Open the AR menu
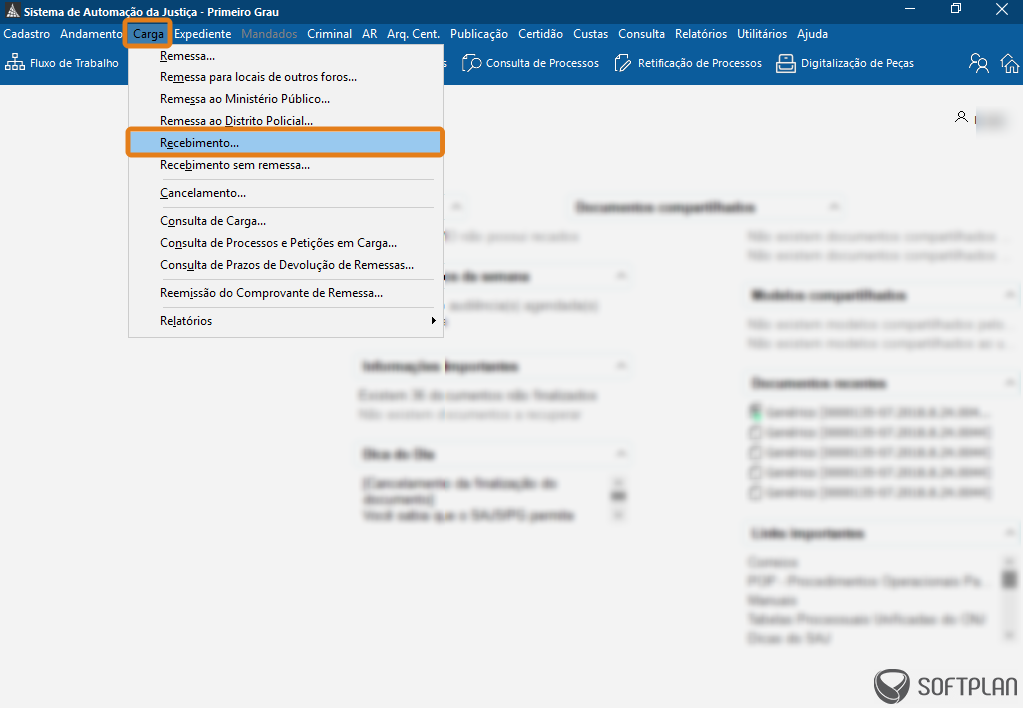This screenshot has height=708, width=1023. pos(369,33)
